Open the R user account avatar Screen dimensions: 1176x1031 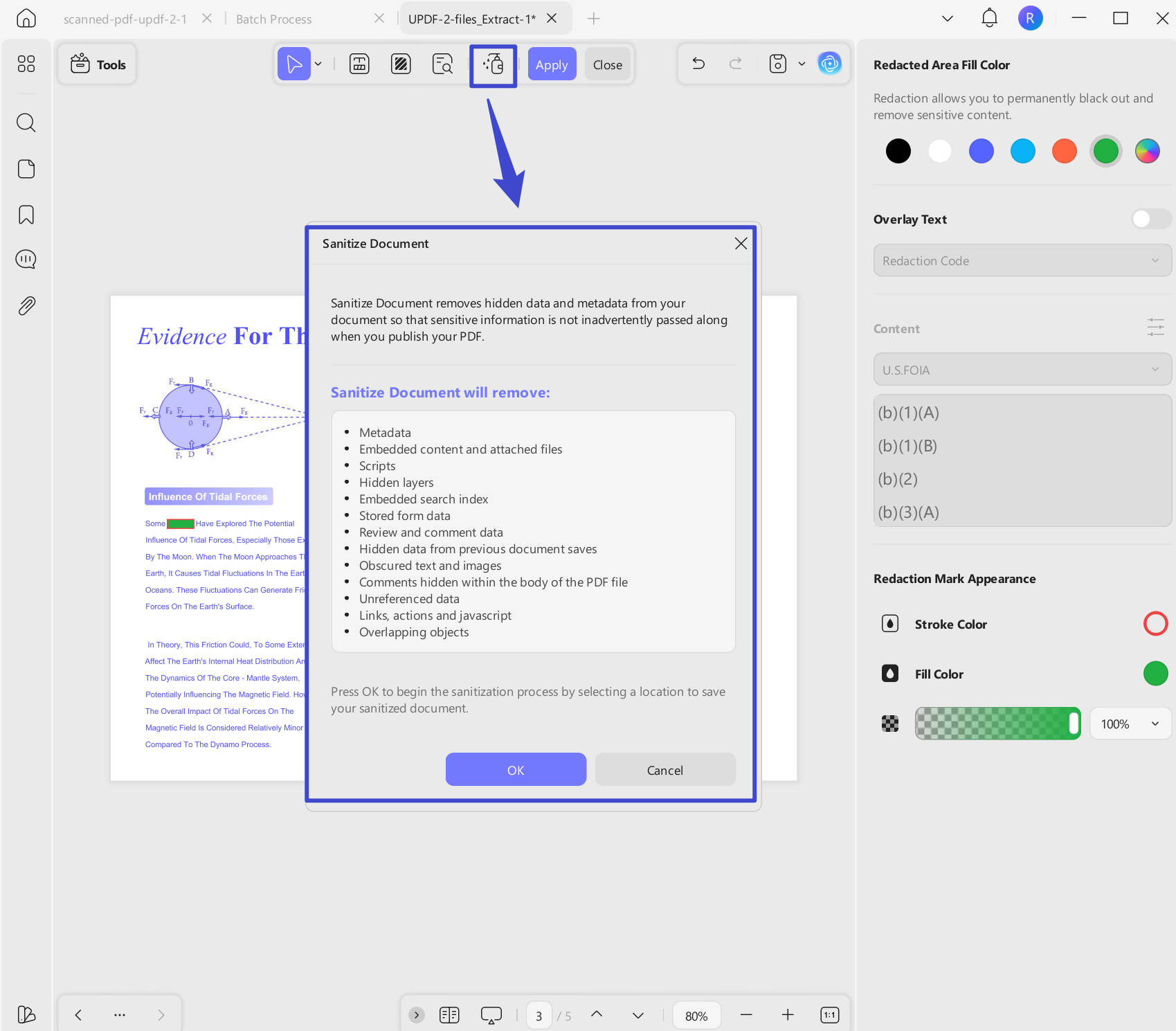point(1030,18)
